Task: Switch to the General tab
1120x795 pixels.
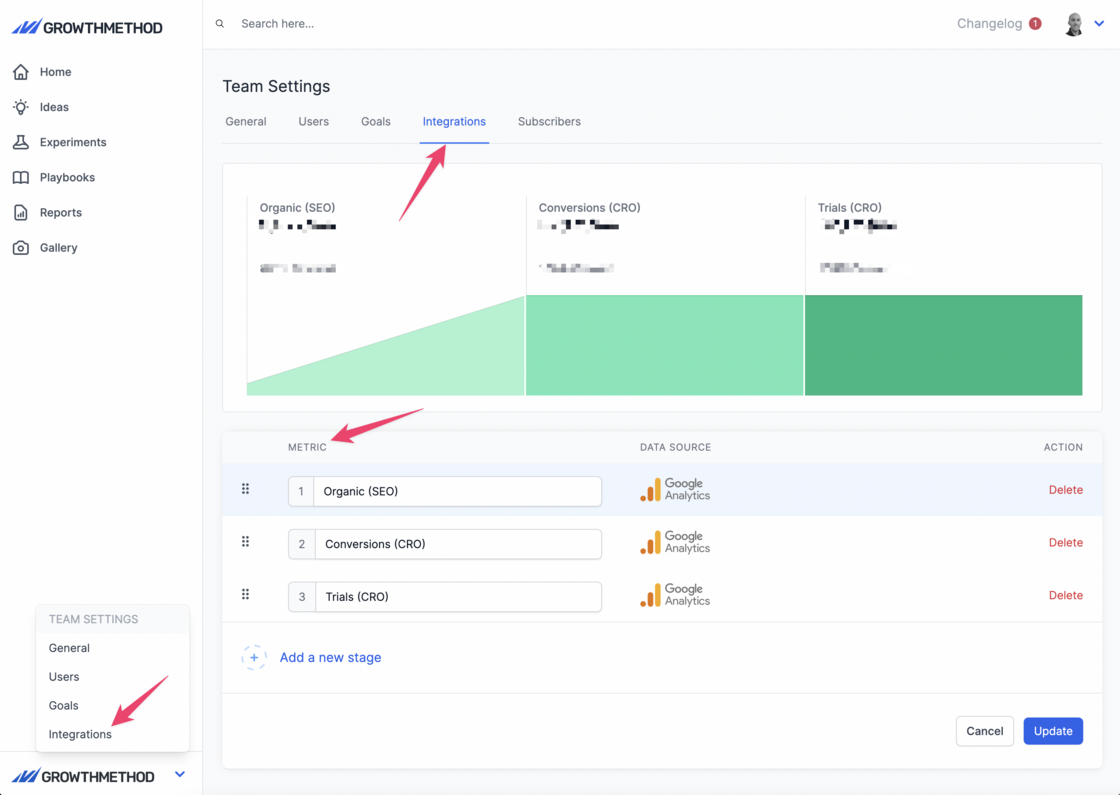Action: 246,121
